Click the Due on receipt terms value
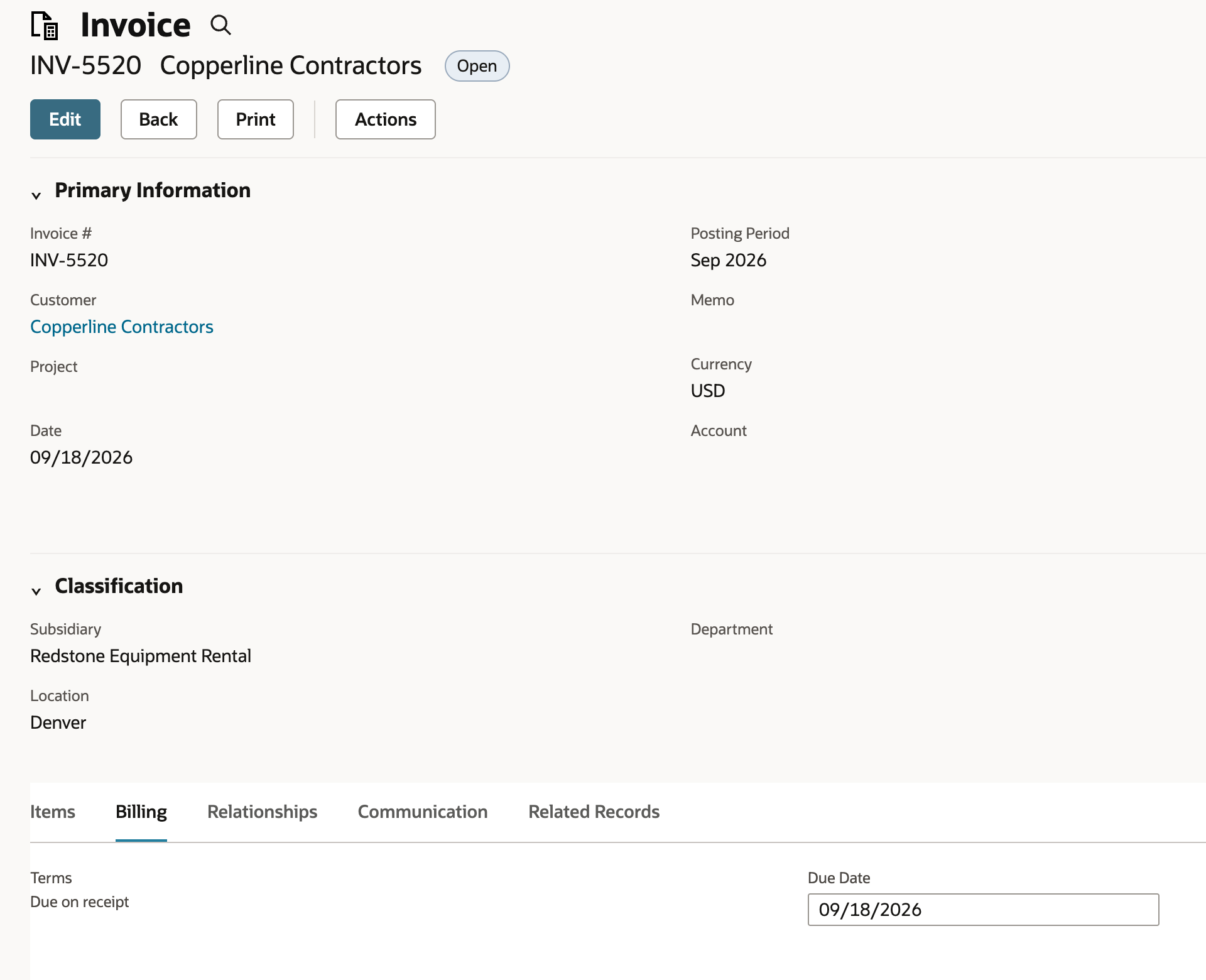Viewport: 1206px width, 980px height. 80,902
